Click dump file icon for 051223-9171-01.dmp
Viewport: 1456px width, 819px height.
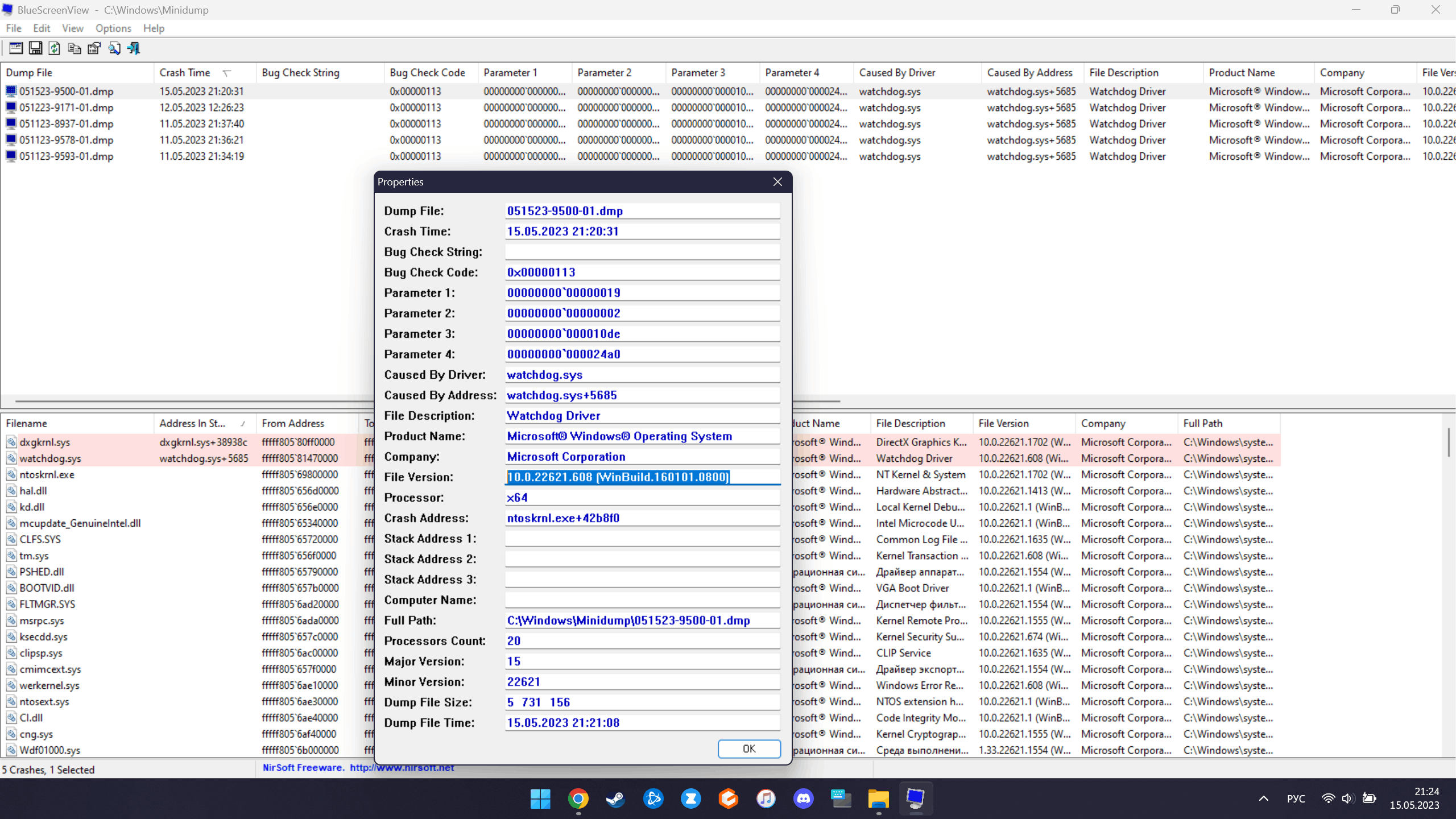point(11,107)
